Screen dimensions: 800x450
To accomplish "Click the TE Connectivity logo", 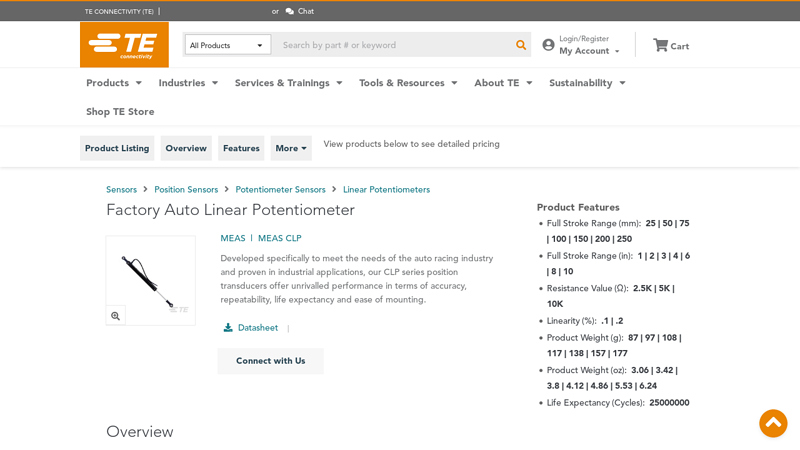I will [x=124, y=45].
